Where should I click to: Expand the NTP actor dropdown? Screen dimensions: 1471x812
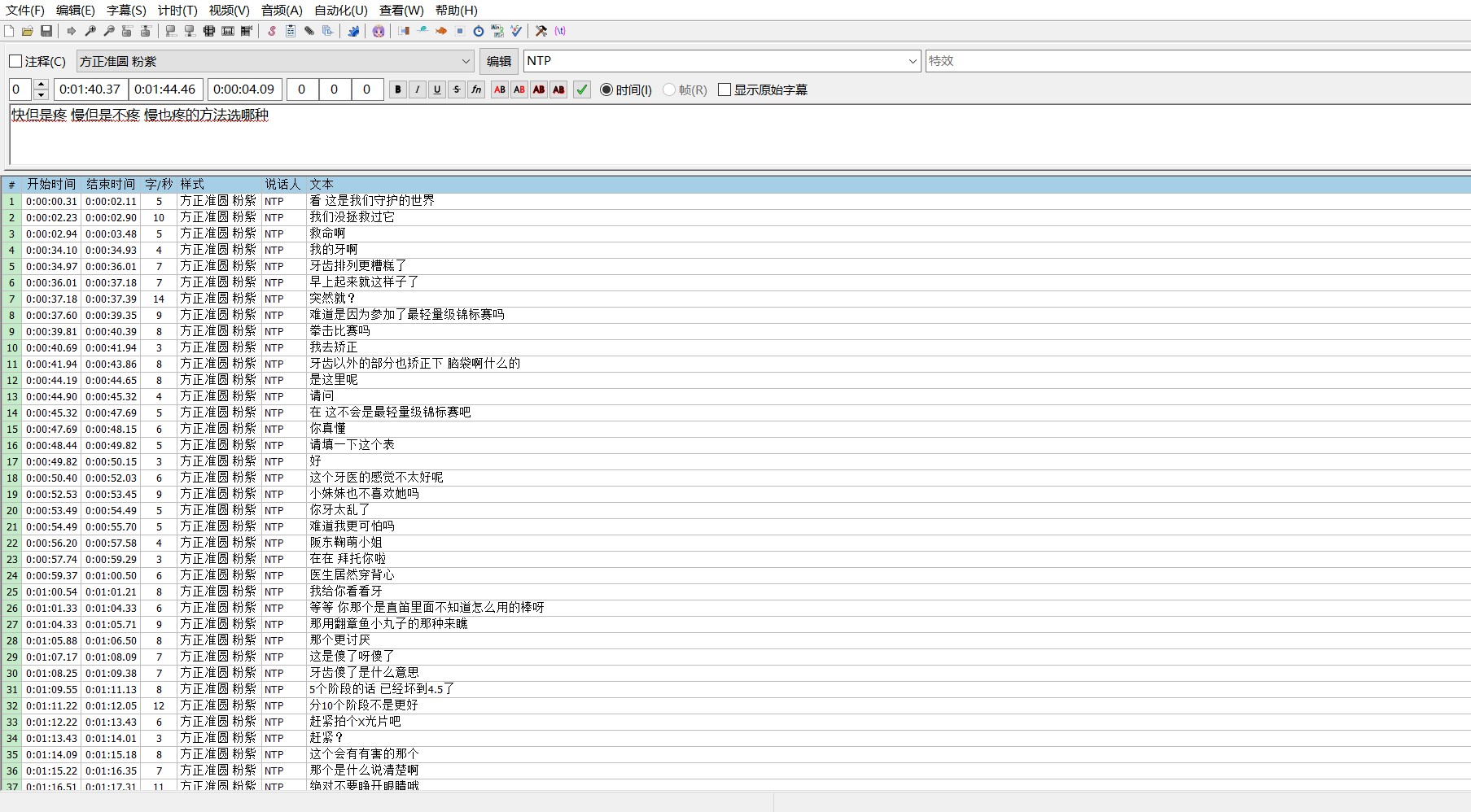pos(912,61)
